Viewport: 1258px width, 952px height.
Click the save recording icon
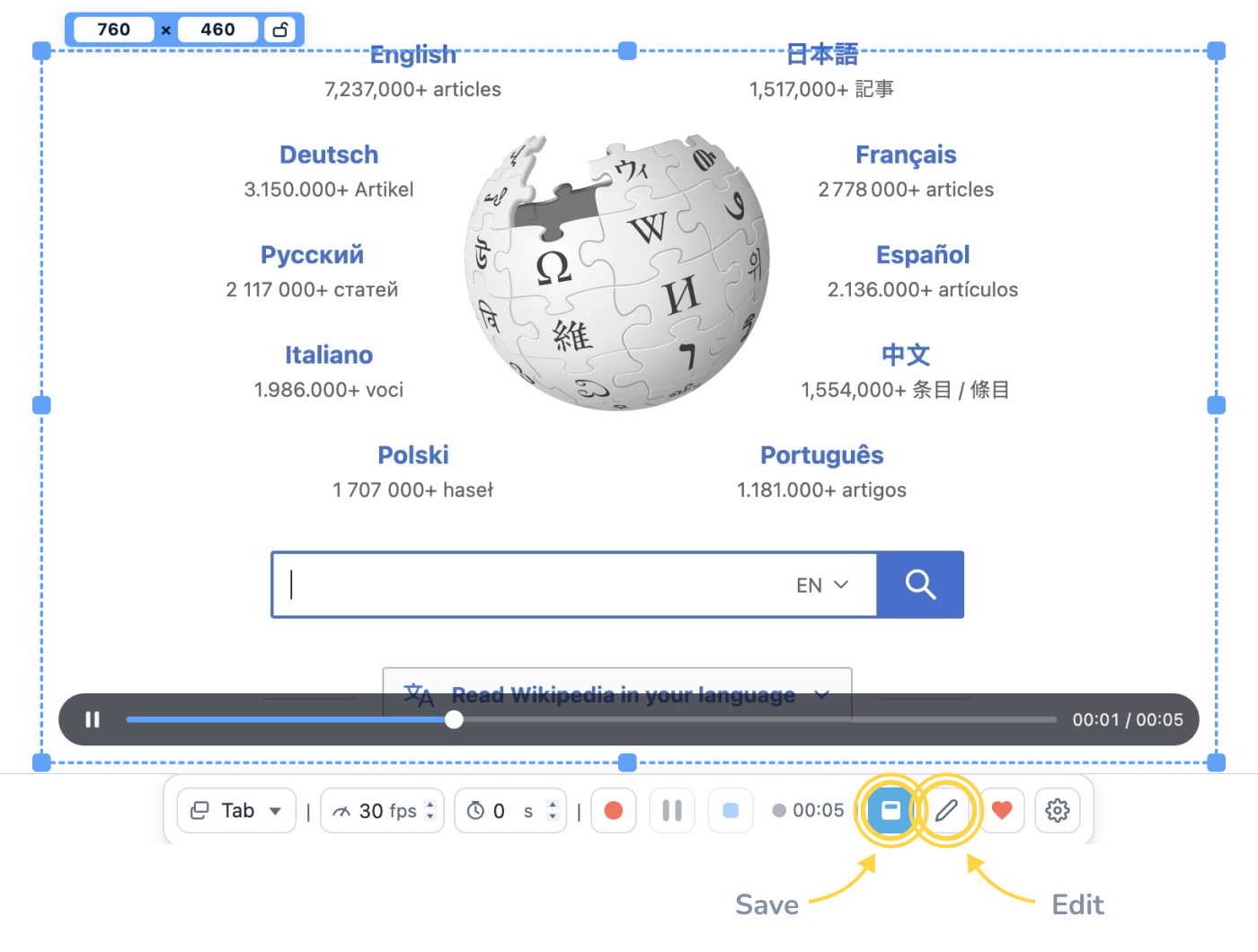point(890,810)
